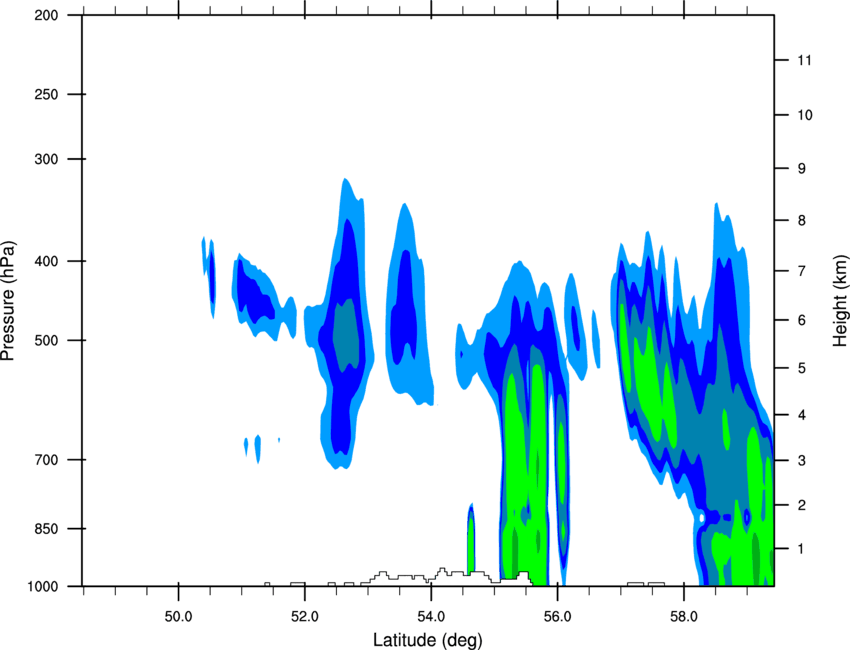The width and height of the screenshot is (850, 650).
Task: Click the height label '11'
Action: 804,60
